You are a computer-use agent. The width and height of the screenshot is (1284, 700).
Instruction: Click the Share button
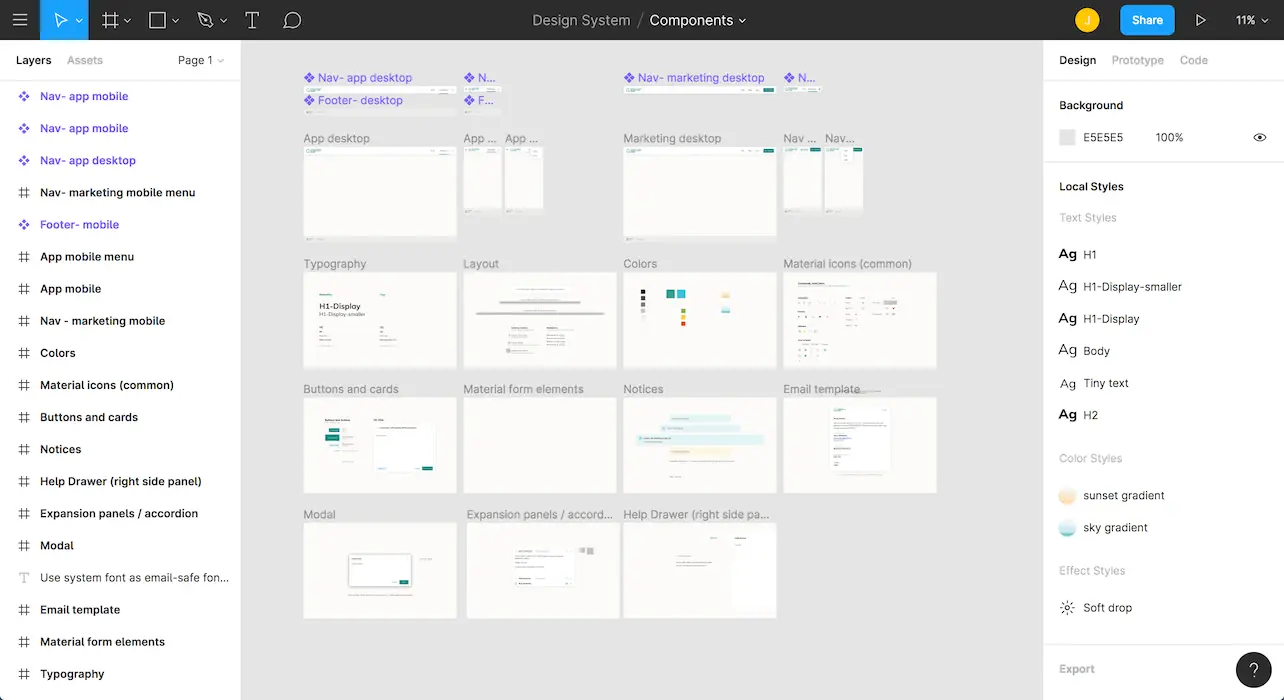coord(1146,20)
